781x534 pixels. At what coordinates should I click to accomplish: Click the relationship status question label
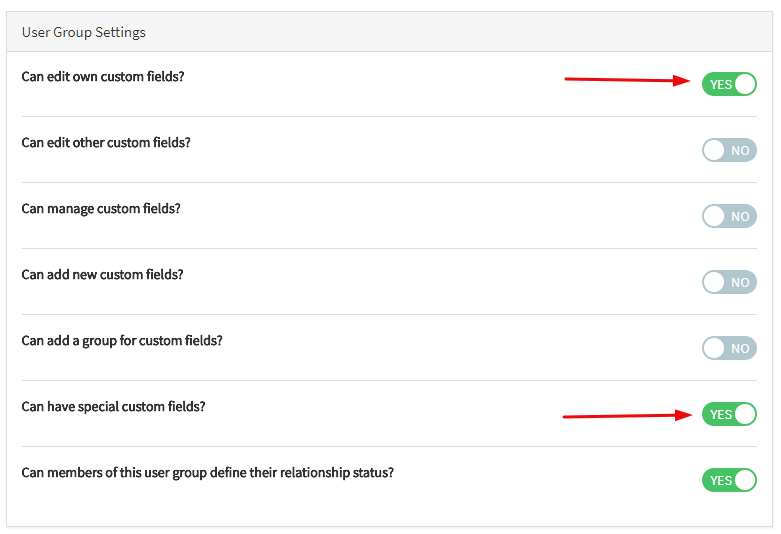click(x=207, y=473)
